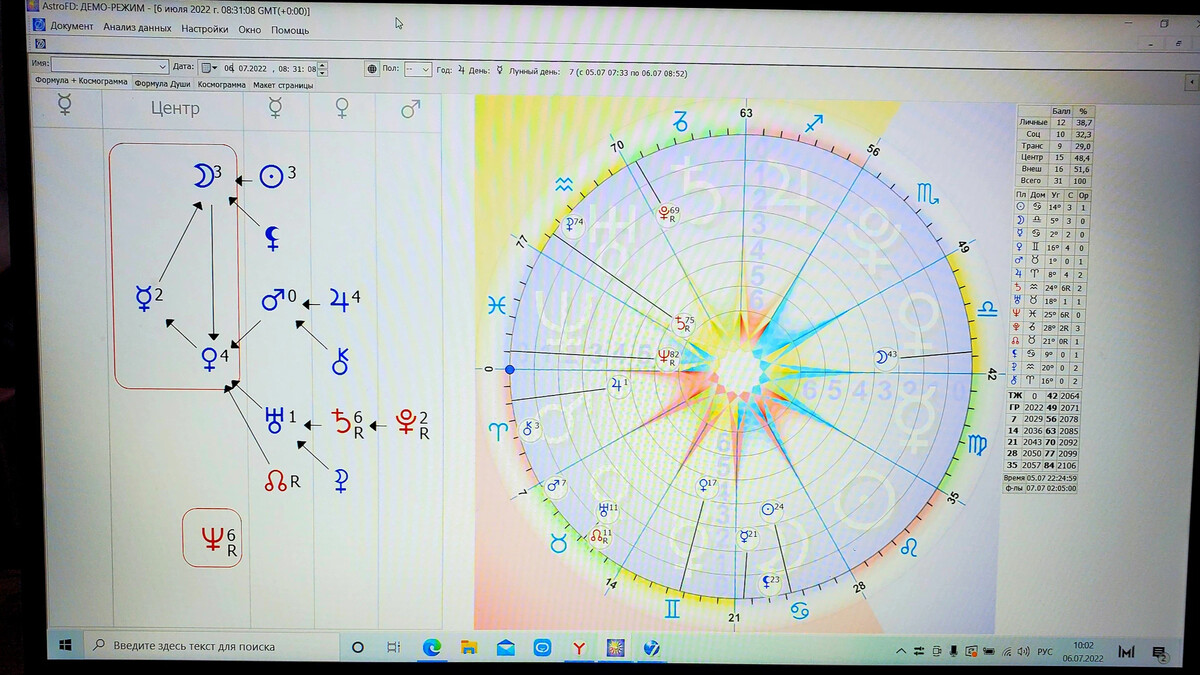The height and width of the screenshot is (675, 1200).
Task: Click the Lilith symbol in the formula
Action: [272, 237]
